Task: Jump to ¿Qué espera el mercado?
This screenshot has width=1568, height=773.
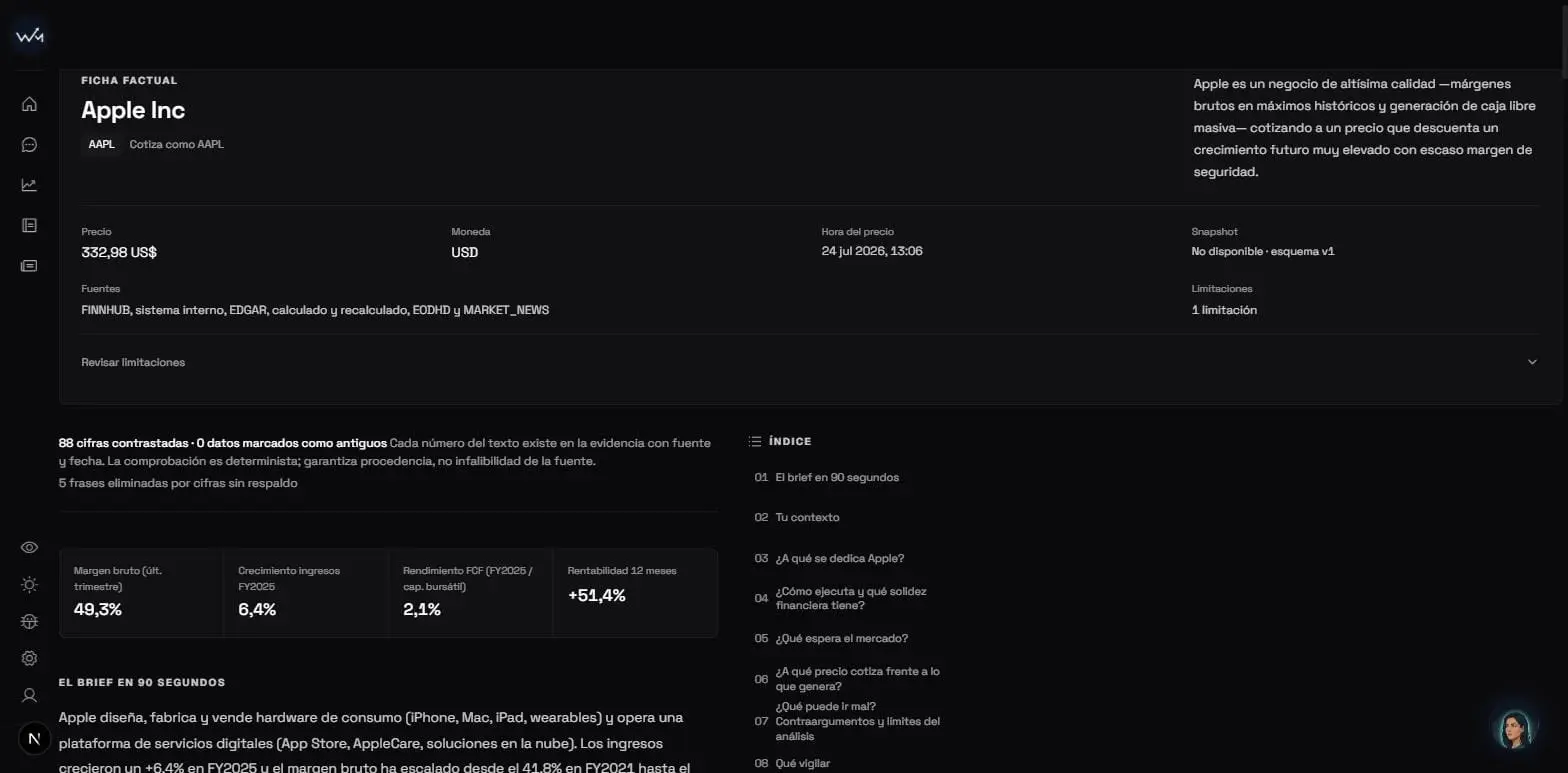Action: pyautogui.click(x=841, y=638)
